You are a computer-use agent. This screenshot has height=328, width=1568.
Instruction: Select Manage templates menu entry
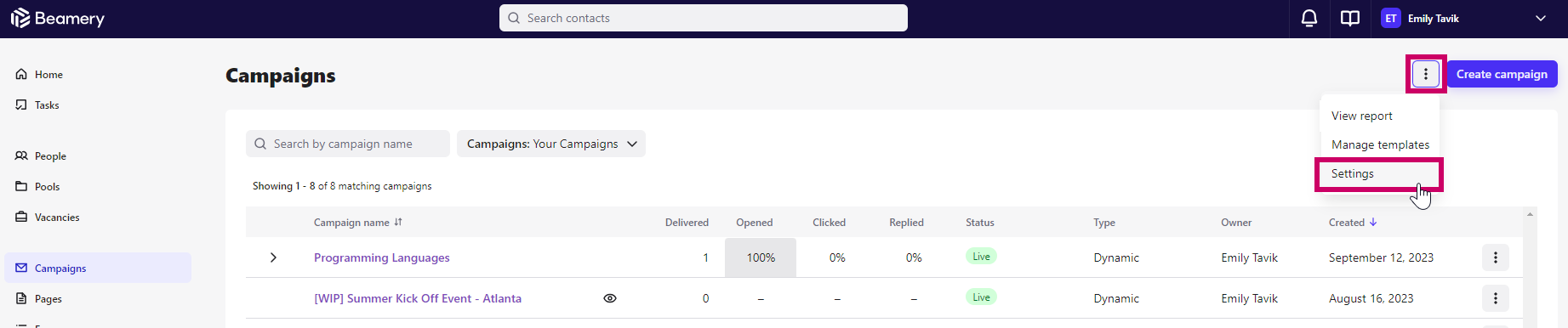coord(1379,144)
